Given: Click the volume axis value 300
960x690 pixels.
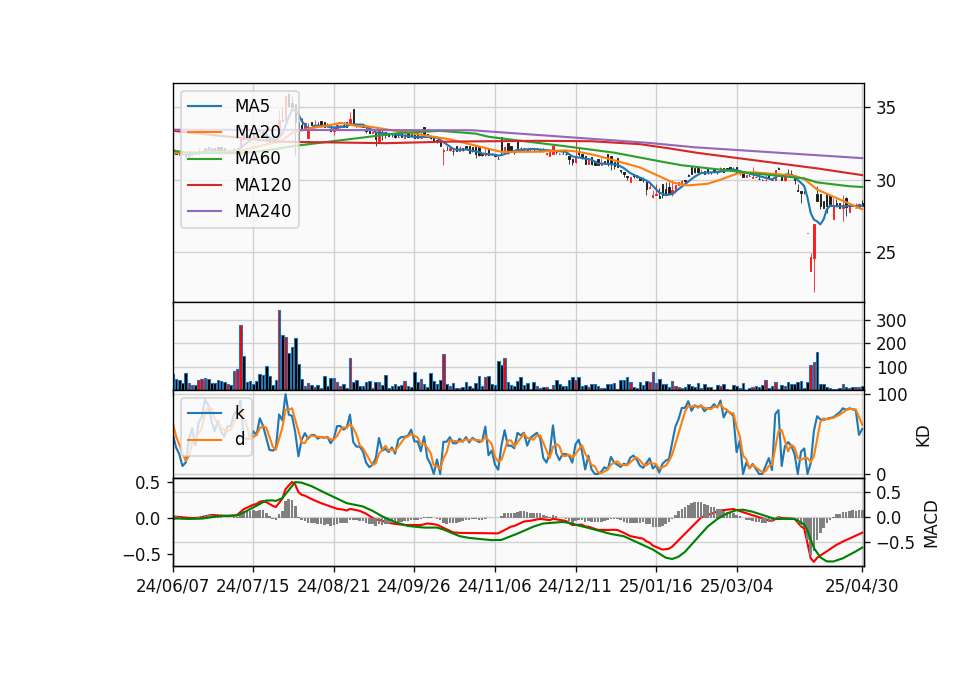Looking at the screenshot, I should coord(891,321).
